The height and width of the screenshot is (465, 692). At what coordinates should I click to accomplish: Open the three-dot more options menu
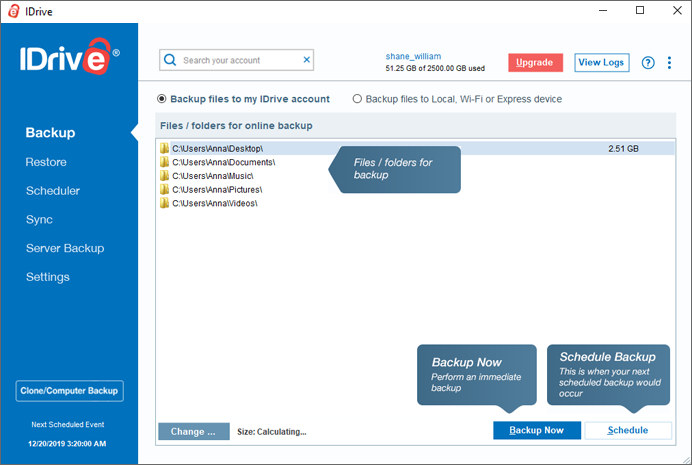click(x=669, y=63)
